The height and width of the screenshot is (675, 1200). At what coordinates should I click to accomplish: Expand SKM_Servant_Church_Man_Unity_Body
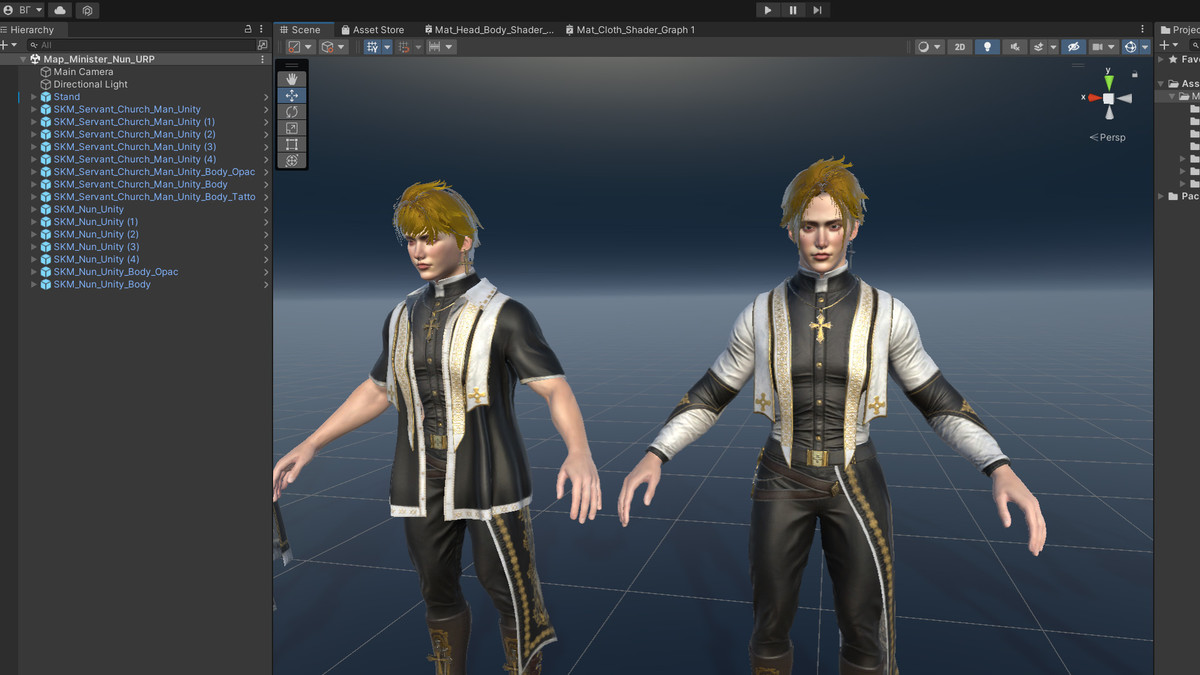coord(34,184)
